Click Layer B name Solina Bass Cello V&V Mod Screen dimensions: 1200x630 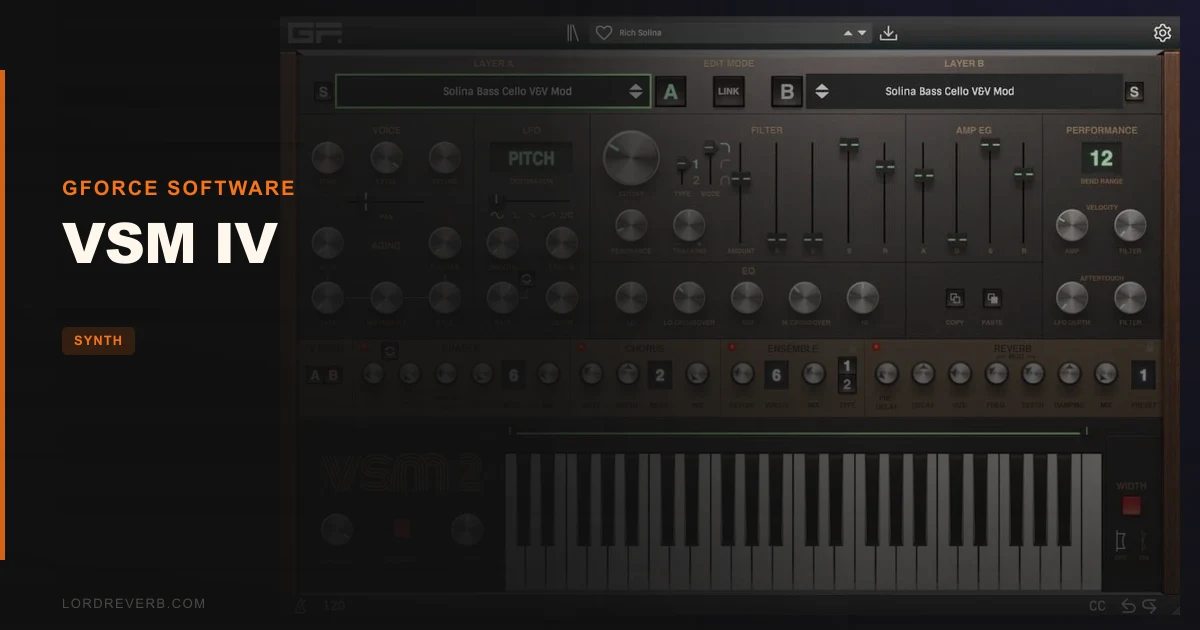pyautogui.click(x=949, y=91)
